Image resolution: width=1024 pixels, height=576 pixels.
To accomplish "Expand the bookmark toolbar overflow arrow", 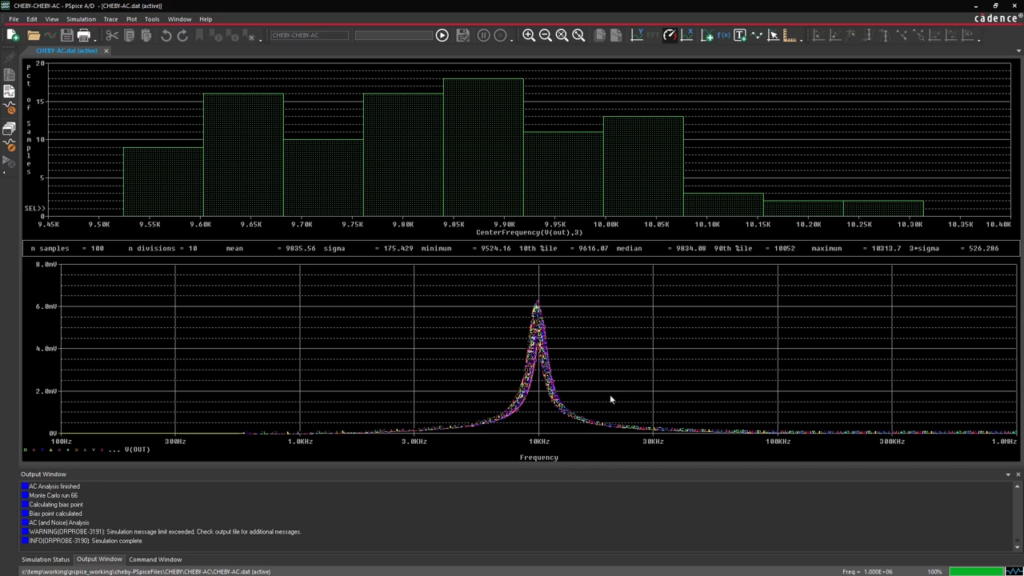I will pyautogui.click(x=261, y=38).
